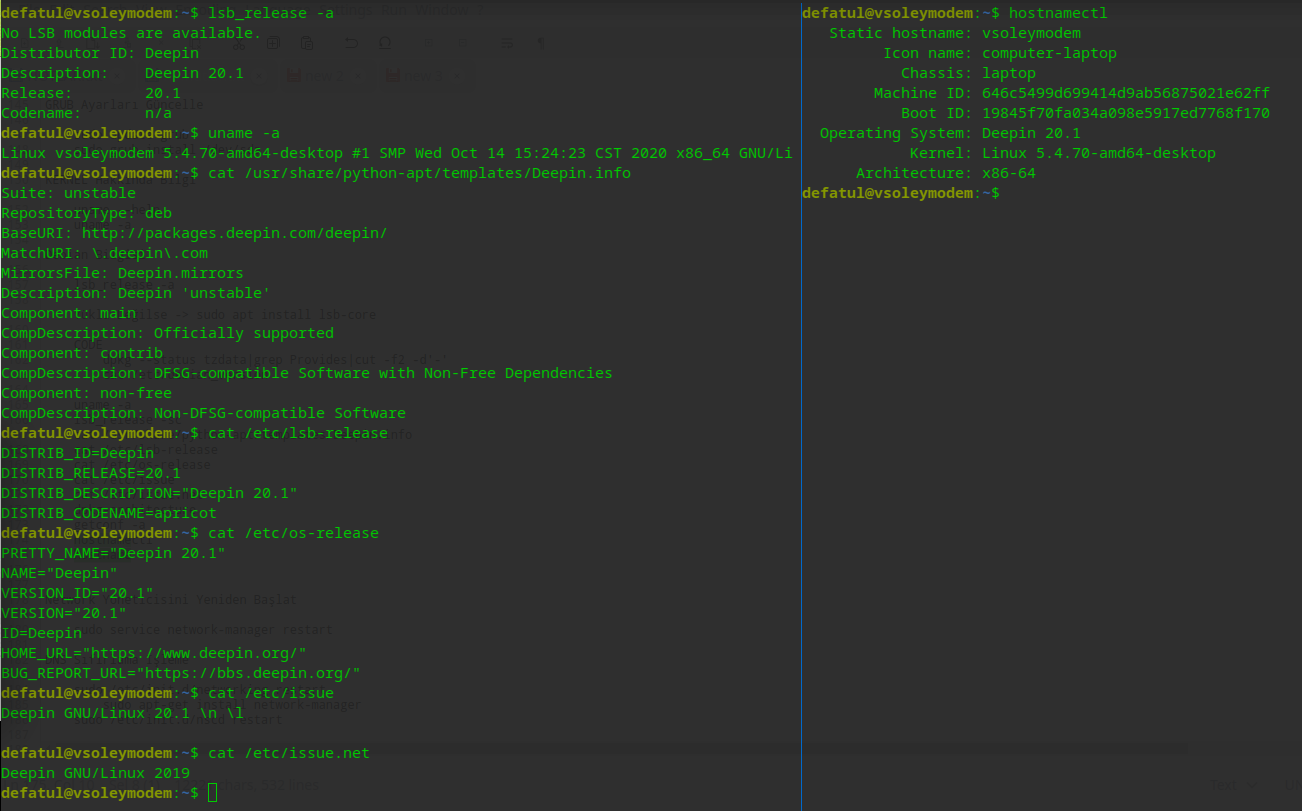
Task: Select the "Codename: n/a" line
Action: coord(86,113)
